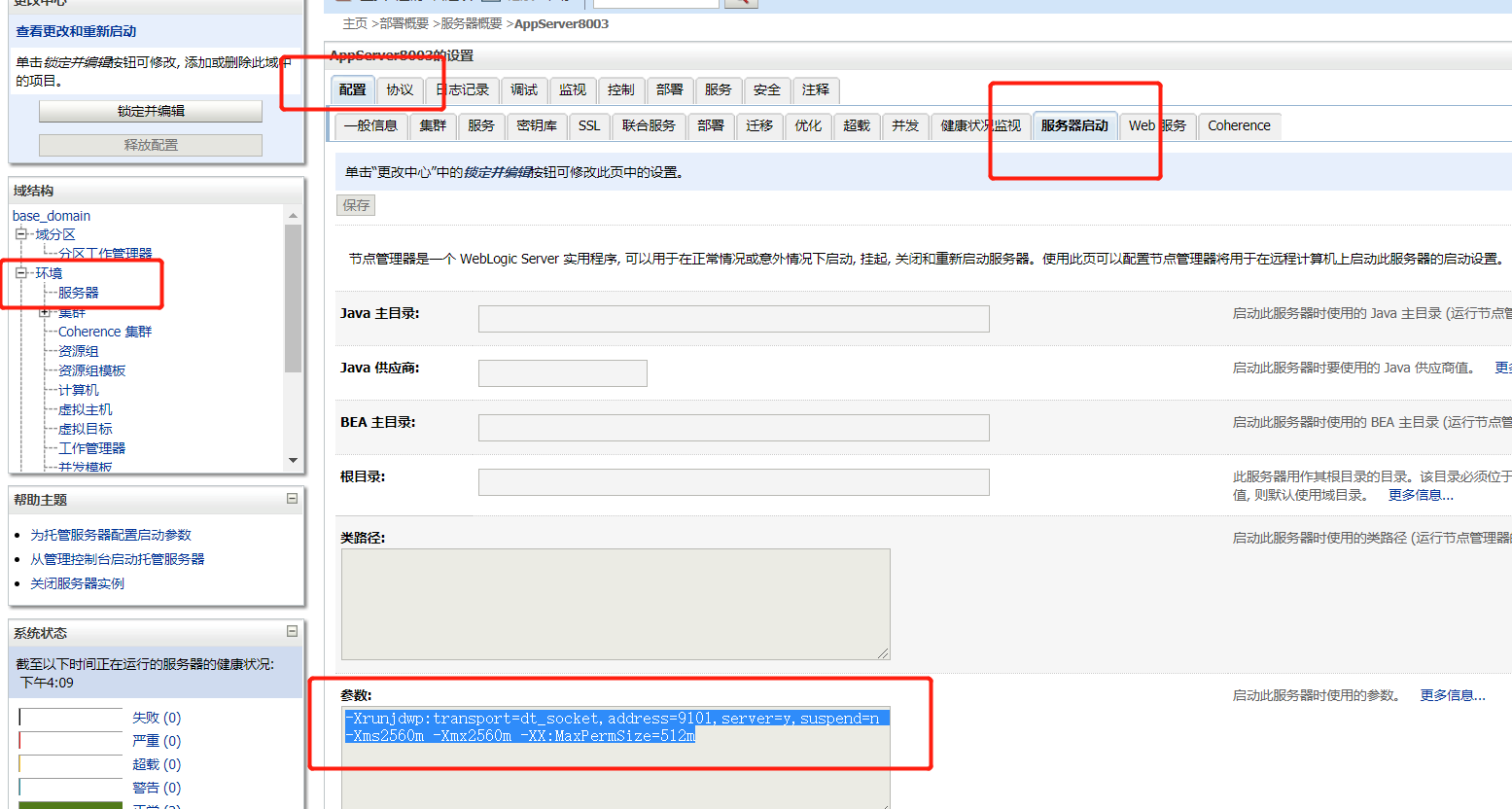The image size is (1512, 809).
Task: Click the 释放配置 button
Action: (151, 145)
